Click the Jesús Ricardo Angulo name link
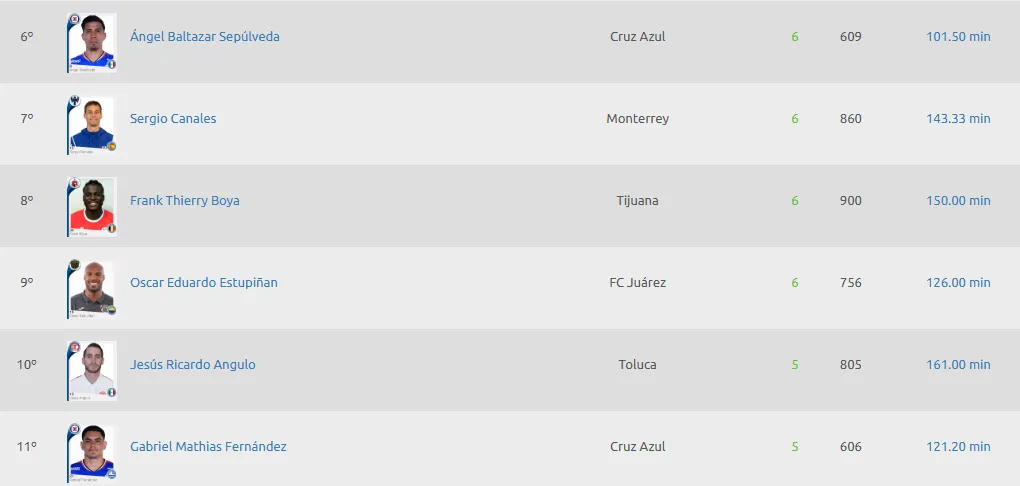Image resolution: width=1020 pixels, height=486 pixels. (x=193, y=364)
